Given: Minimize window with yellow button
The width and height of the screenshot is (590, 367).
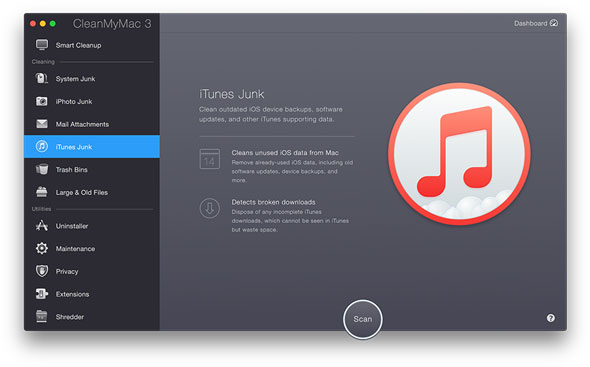Looking at the screenshot, I should tap(43, 24).
